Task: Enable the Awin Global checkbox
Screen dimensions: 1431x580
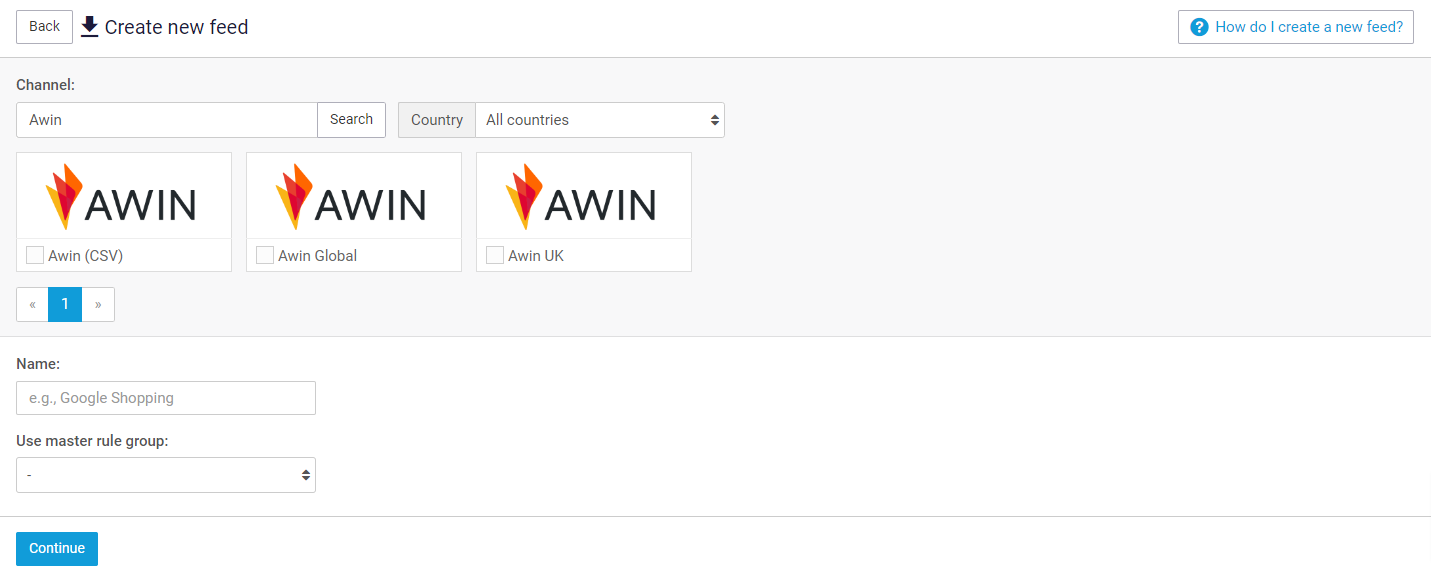Action: (x=265, y=255)
